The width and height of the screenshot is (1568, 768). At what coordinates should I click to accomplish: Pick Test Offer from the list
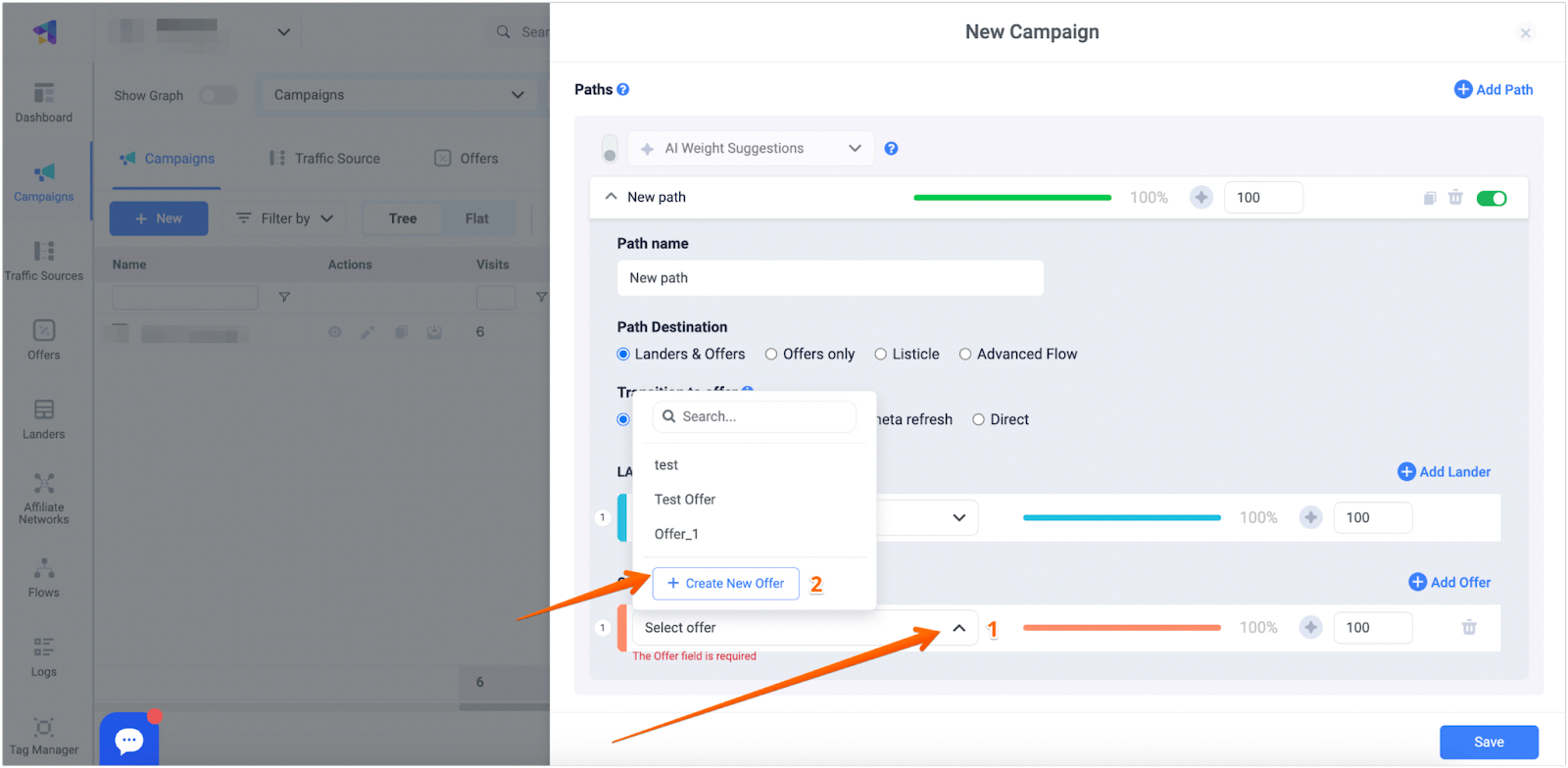click(x=685, y=500)
